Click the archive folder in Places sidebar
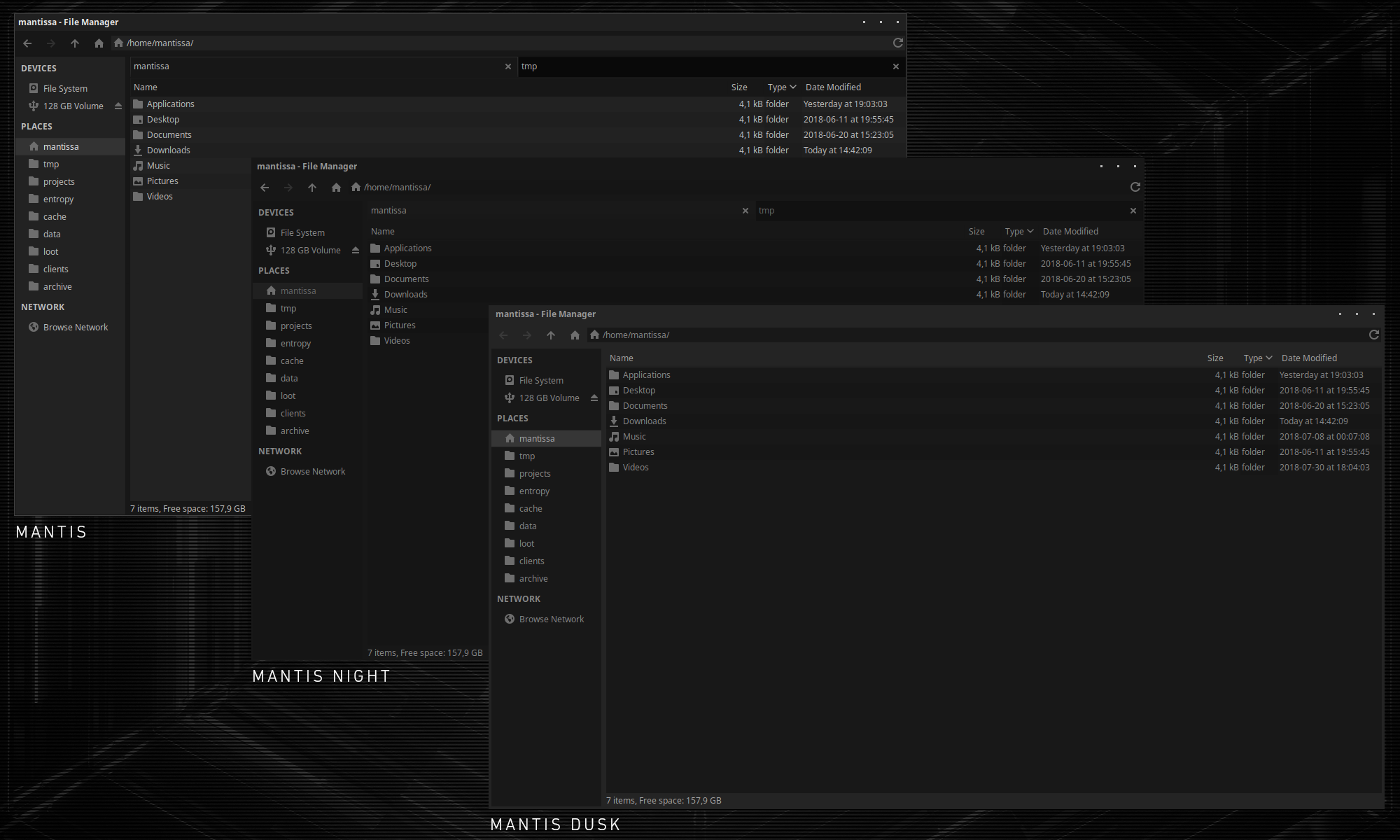The image size is (1400, 840). pos(57,287)
